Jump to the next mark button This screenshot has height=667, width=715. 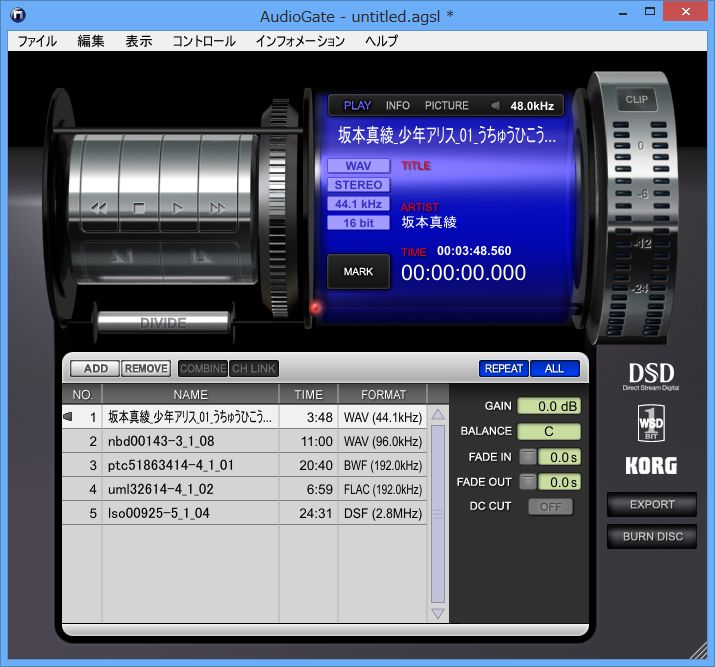pos(201,257)
